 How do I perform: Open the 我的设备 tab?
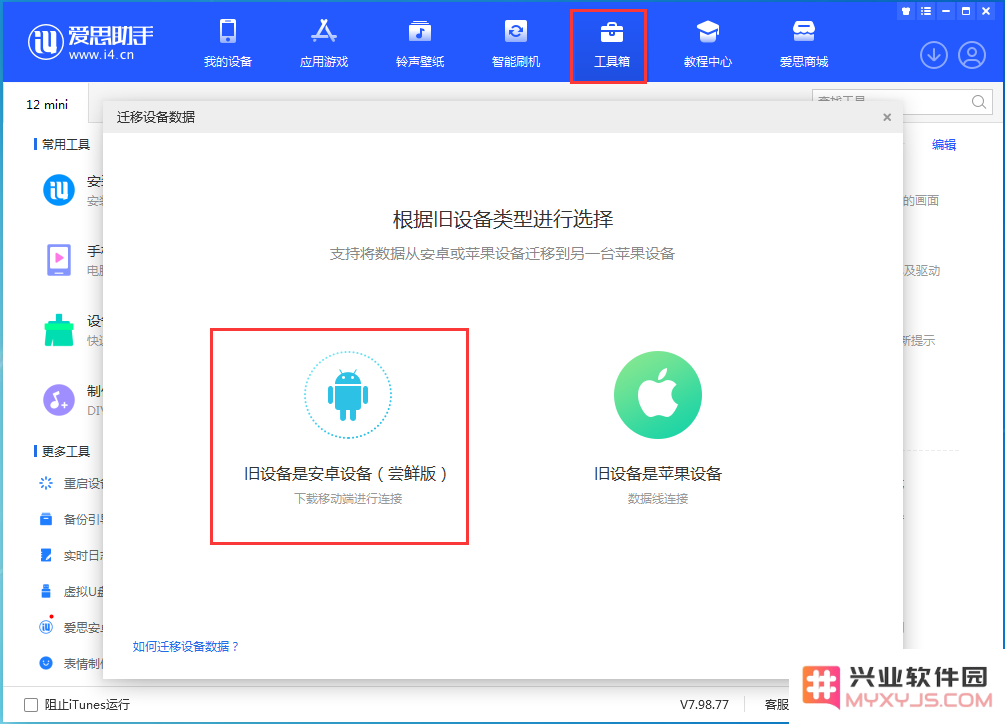228,44
